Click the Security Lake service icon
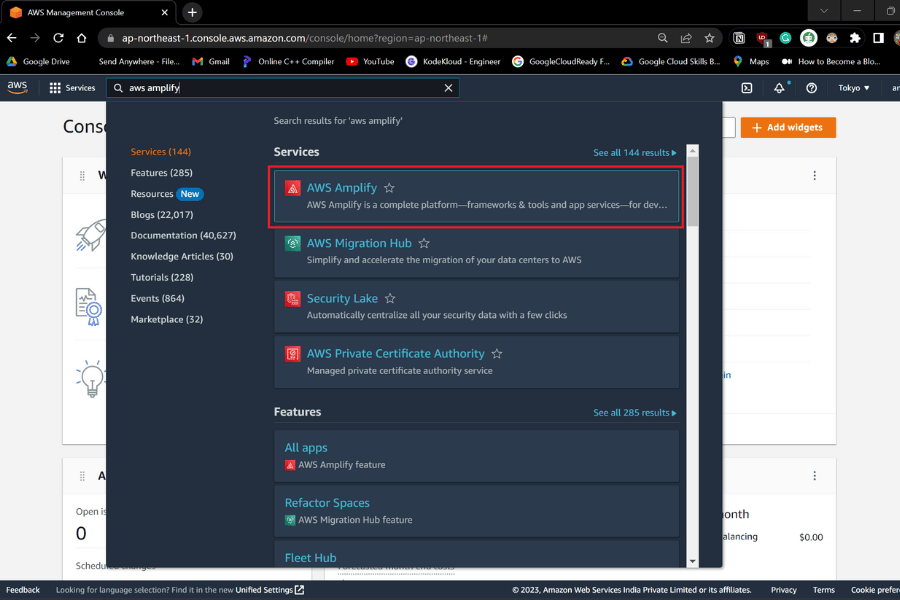 click(x=293, y=299)
